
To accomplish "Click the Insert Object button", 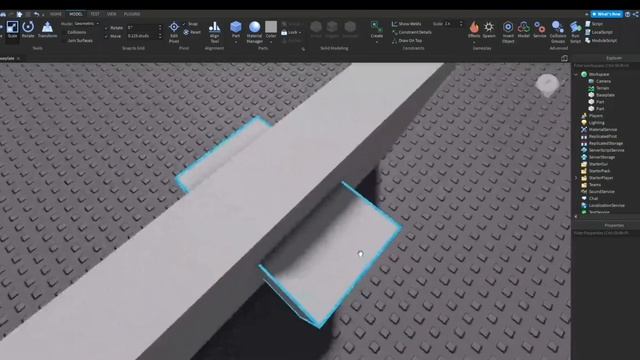I will (508, 32).
